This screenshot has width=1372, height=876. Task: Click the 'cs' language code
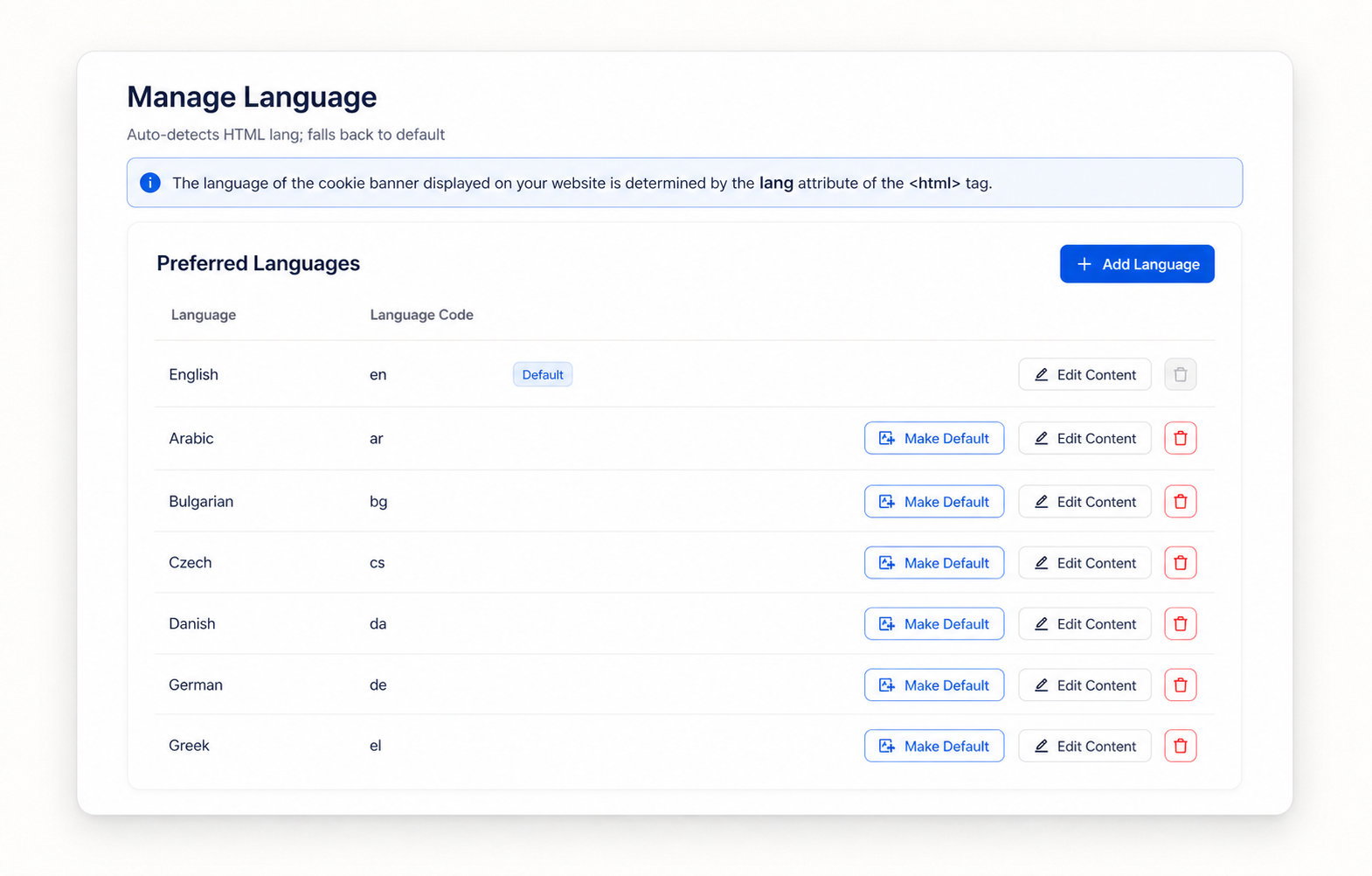[377, 563]
